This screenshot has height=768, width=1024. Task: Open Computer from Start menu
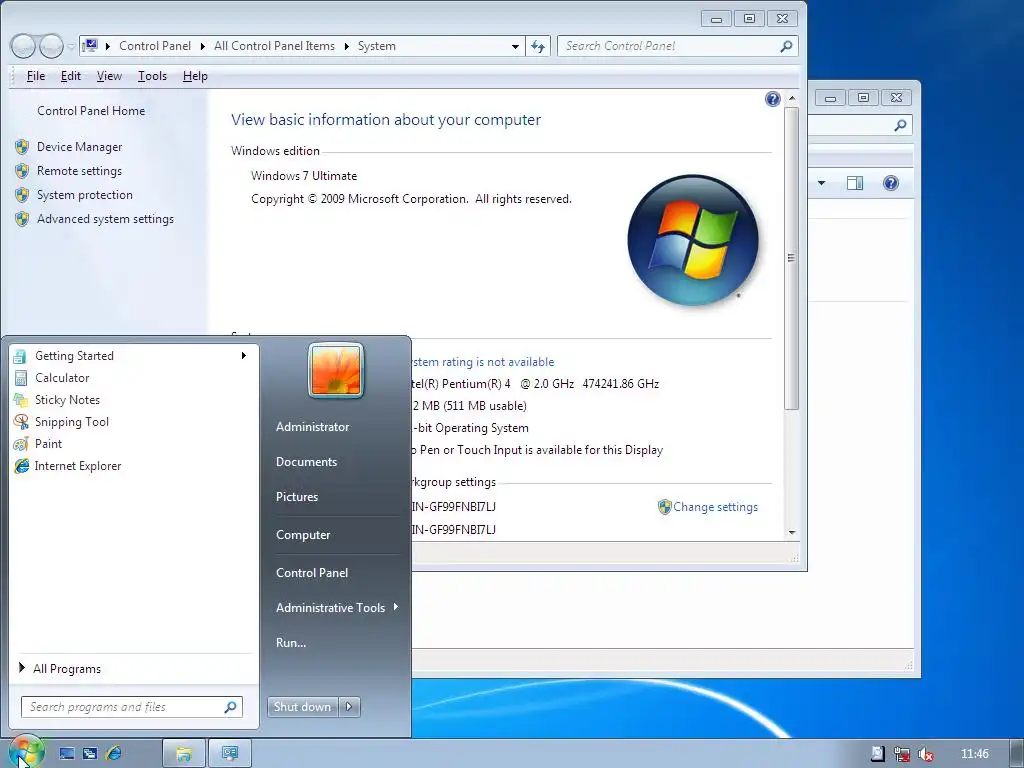click(303, 535)
